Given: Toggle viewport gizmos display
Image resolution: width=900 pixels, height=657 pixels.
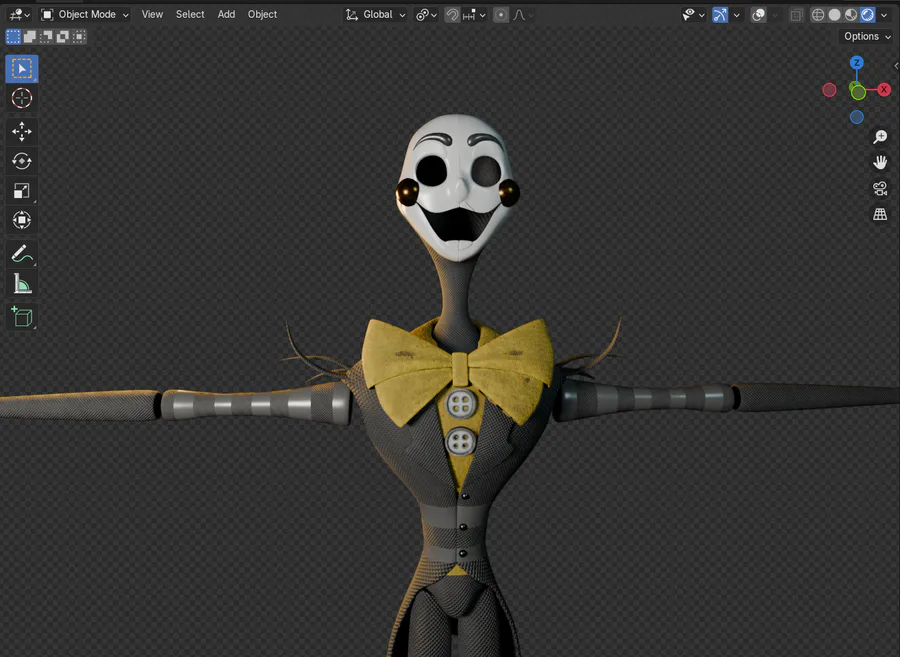Looking at the screenshot, I should (x=720, y=15).
